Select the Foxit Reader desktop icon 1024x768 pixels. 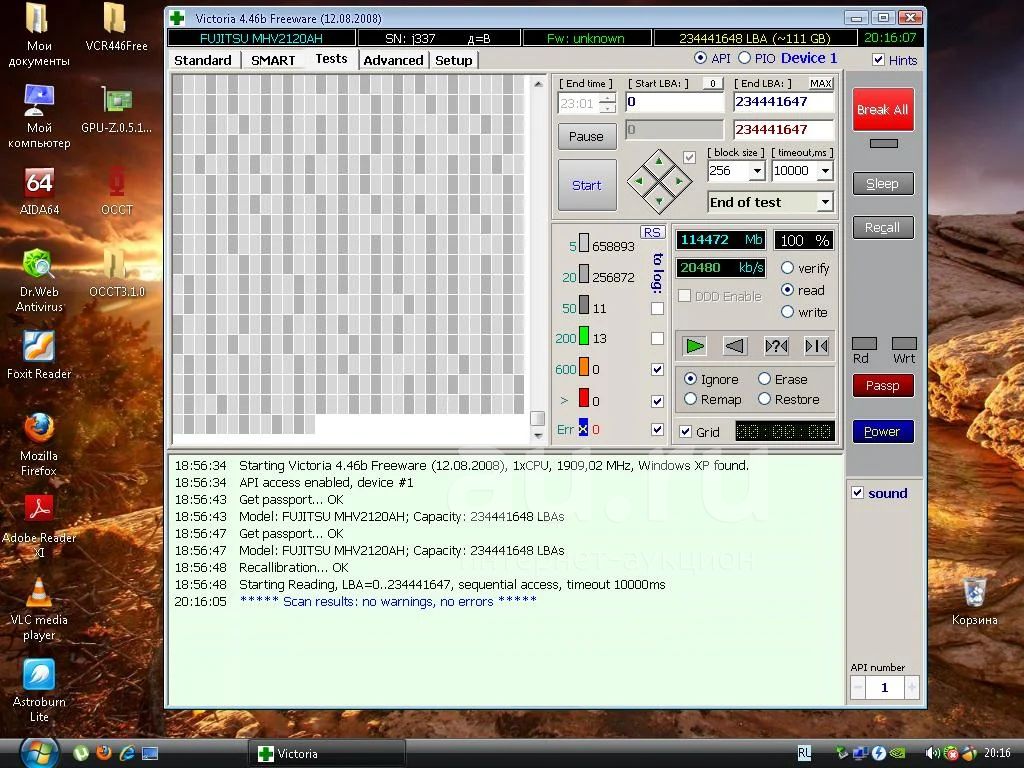coord(39,355)
